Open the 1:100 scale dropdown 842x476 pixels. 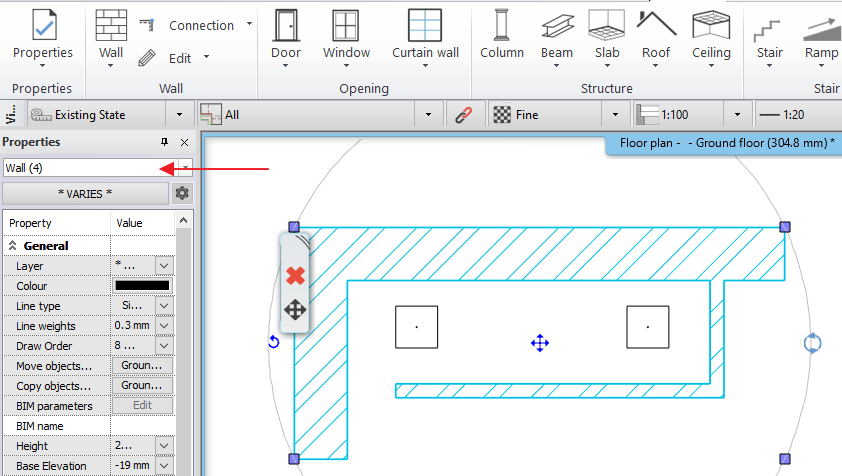pyautogui.click(x=737, y=114)
